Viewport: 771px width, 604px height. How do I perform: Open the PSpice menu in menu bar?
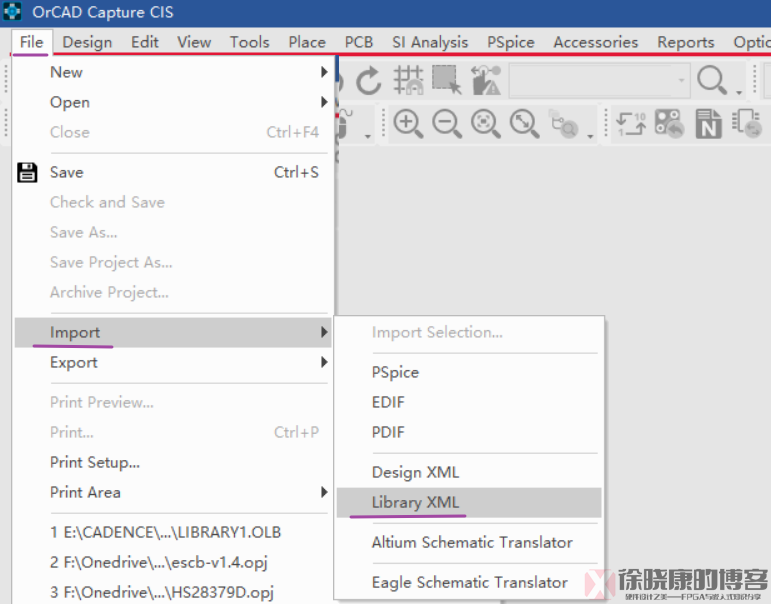pos(510,42)
